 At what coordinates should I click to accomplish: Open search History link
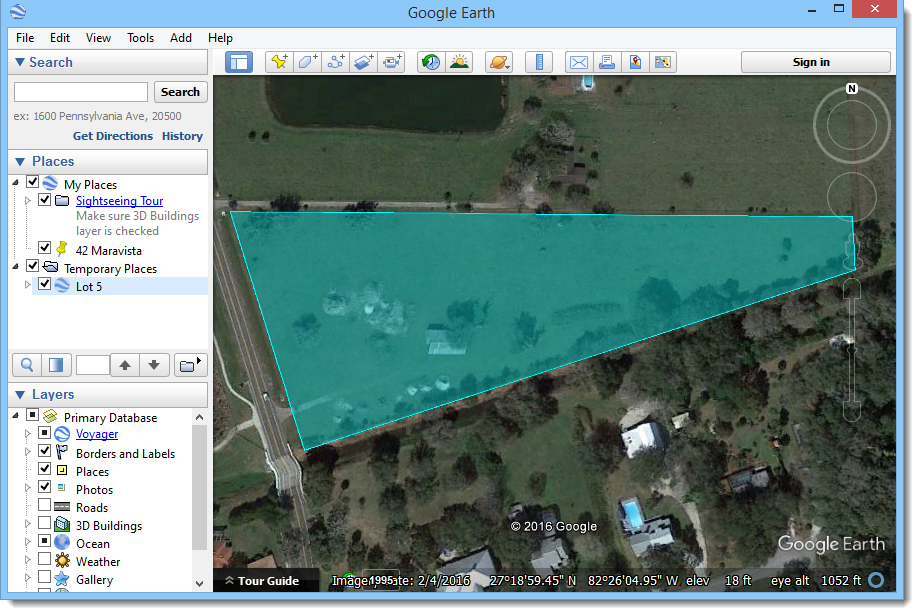[182, 136]
